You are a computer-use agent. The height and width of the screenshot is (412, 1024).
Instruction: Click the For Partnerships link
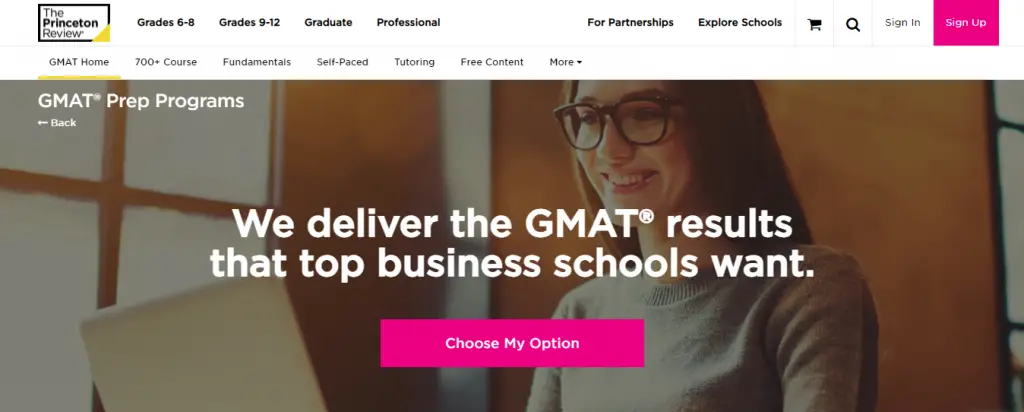click(x=630, y=22)
